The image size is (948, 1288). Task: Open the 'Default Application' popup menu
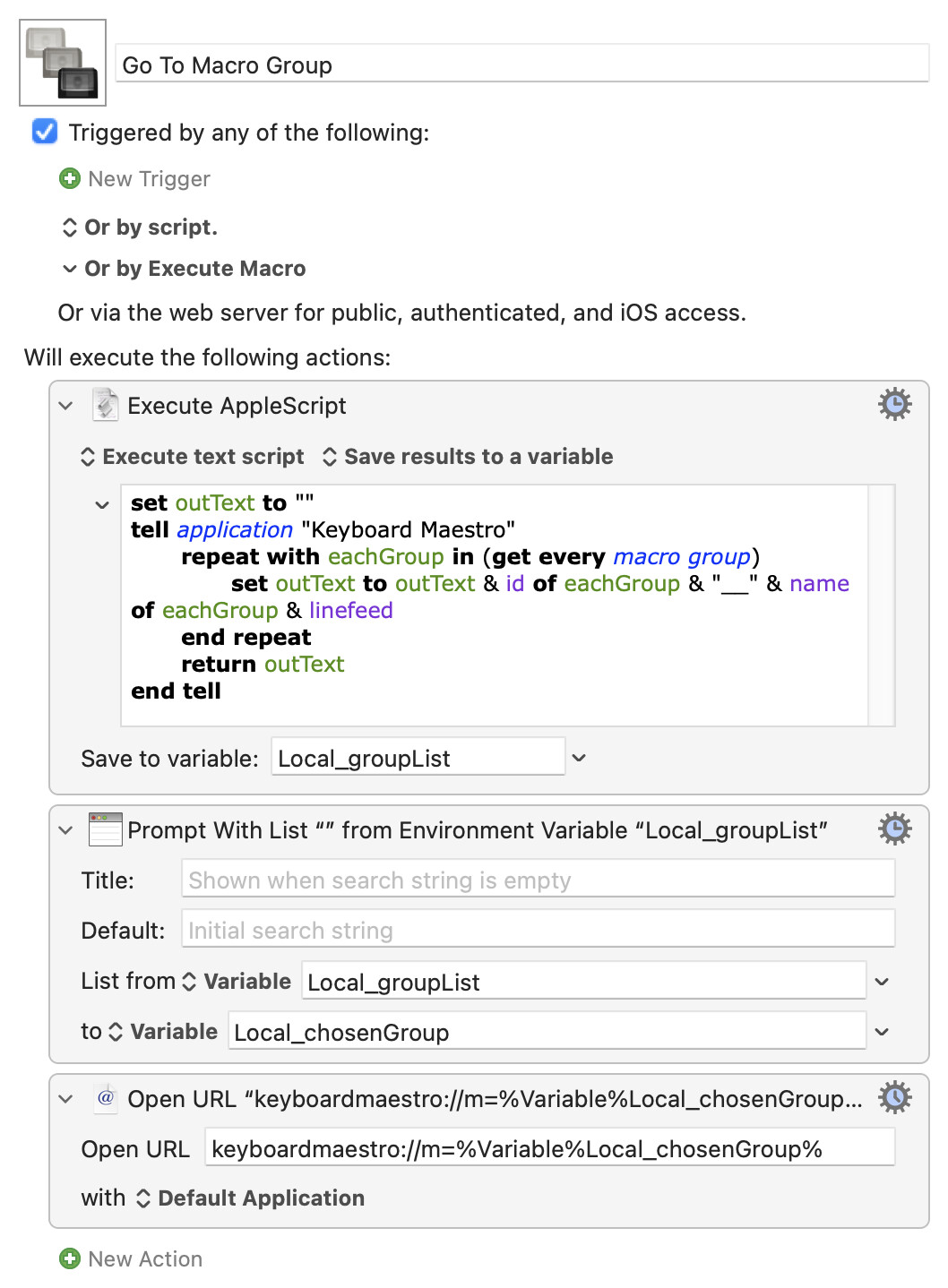coord(250,1198)
